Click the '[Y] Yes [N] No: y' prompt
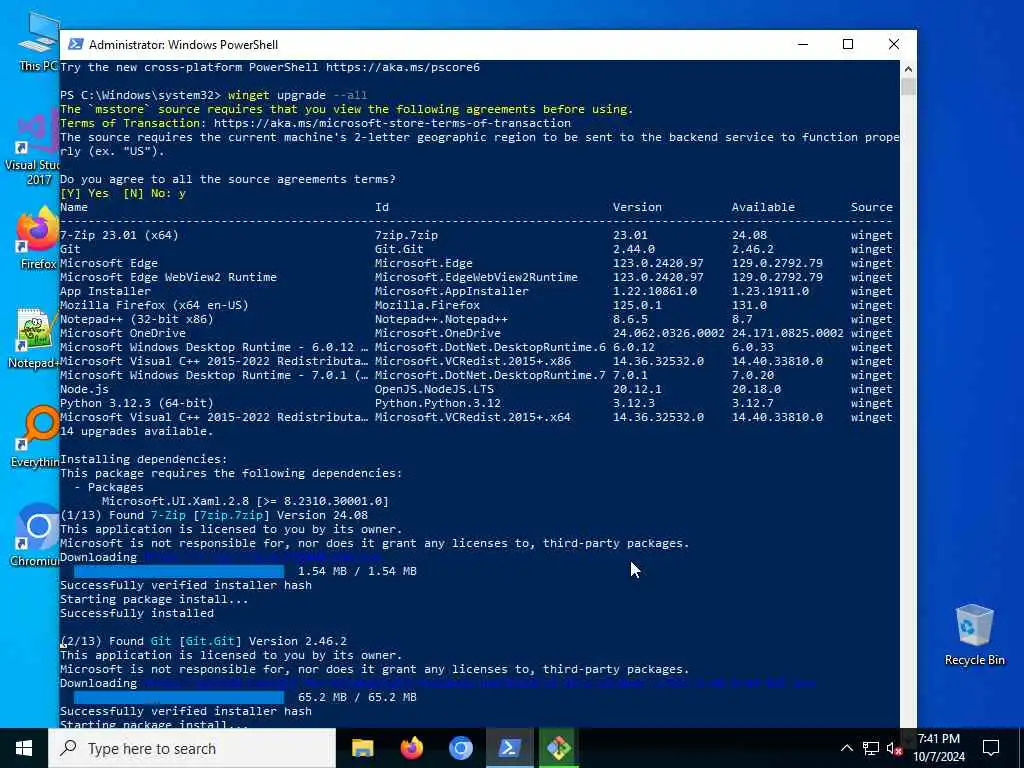Screen dimensions: 1024x768 [x=123, y=193]
